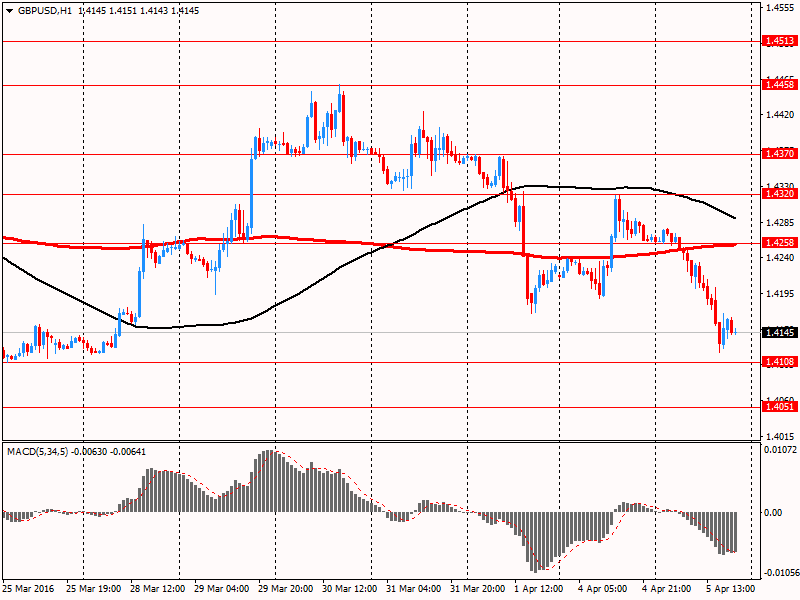
Task: Click the 1.4195 price scale value
Action: [x=781, y=294]
